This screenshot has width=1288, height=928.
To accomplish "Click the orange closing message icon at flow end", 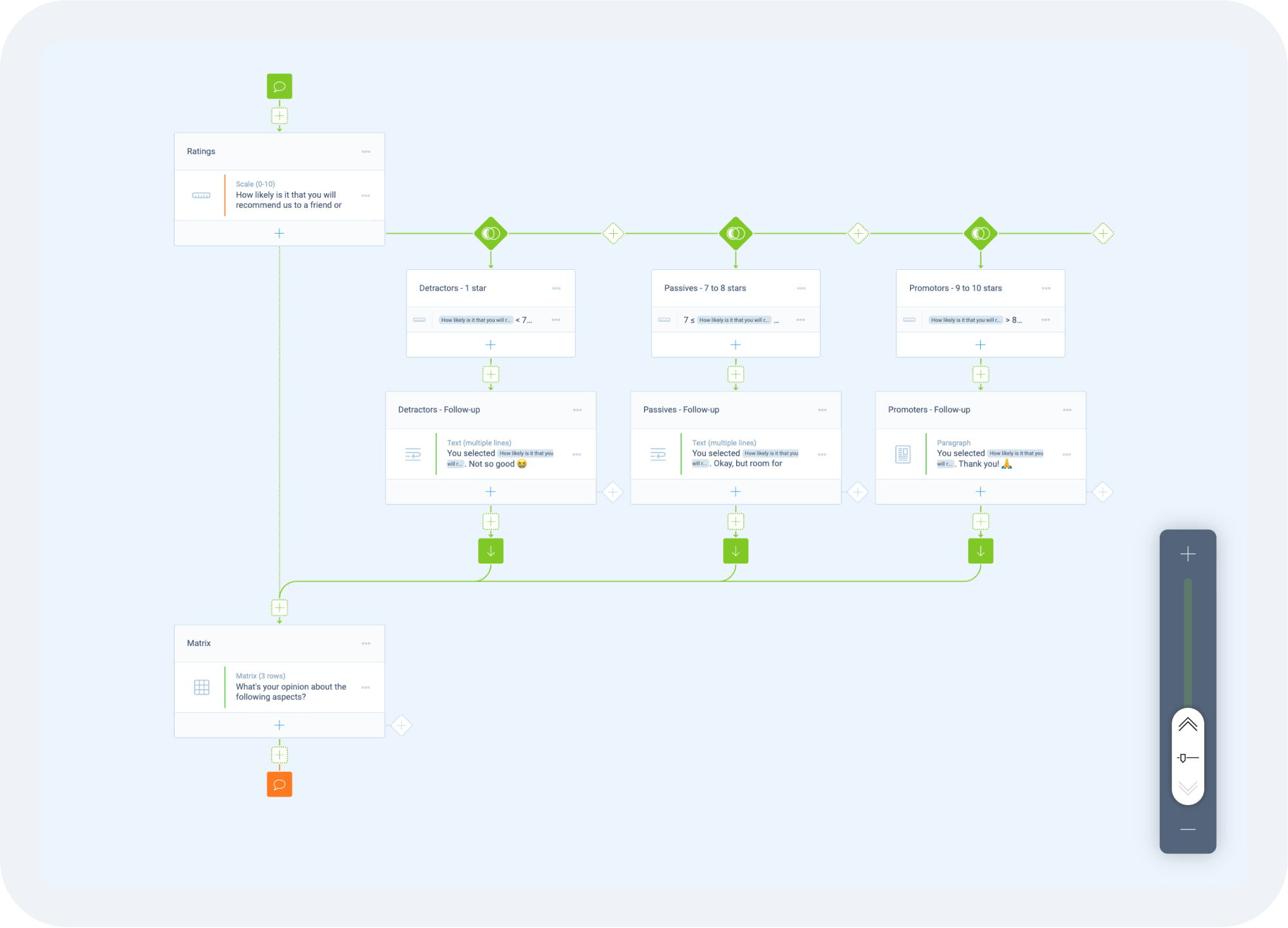I will click(x=279, y=784).
